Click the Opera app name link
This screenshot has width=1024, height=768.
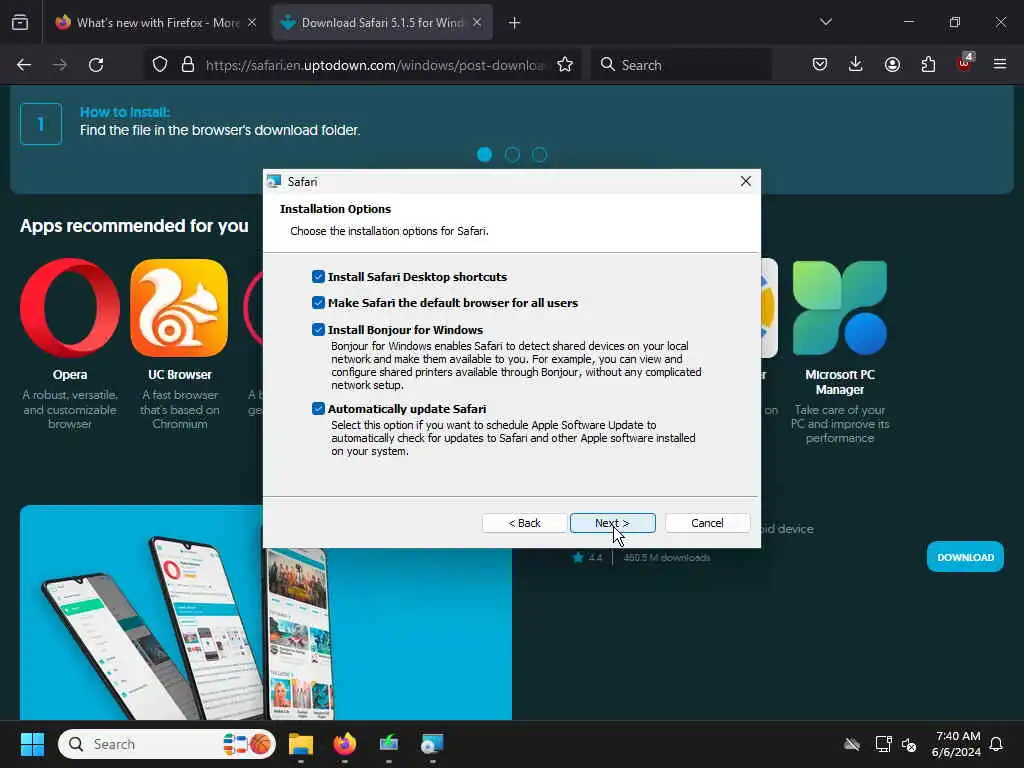point(70,375)
